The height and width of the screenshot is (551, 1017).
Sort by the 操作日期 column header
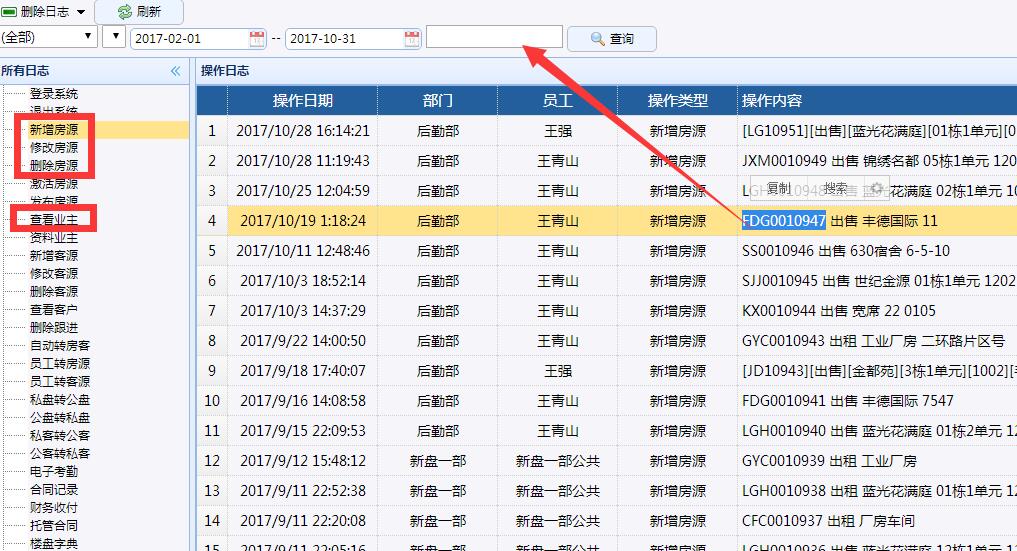tap(302, 101)
